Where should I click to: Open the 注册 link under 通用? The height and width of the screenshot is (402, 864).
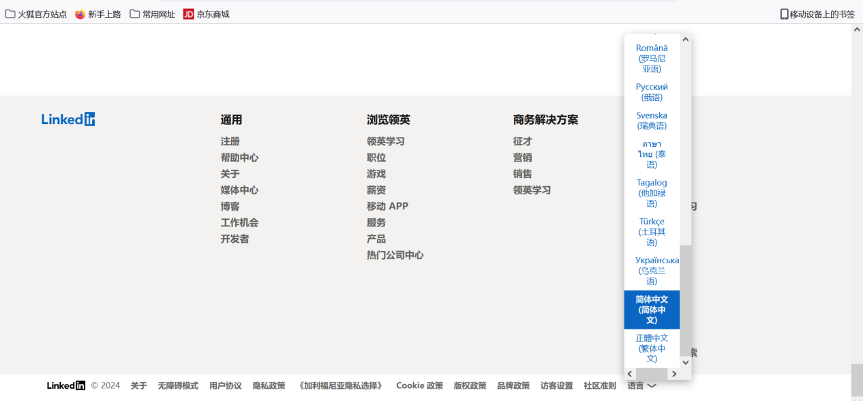[230, 141]
